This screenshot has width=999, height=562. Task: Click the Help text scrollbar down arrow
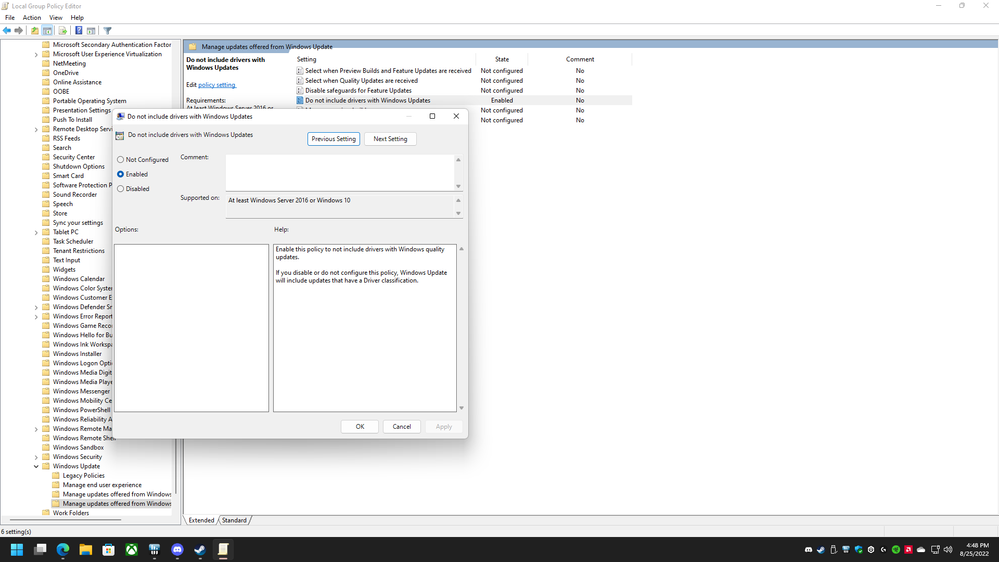click(x=461, y=408)
